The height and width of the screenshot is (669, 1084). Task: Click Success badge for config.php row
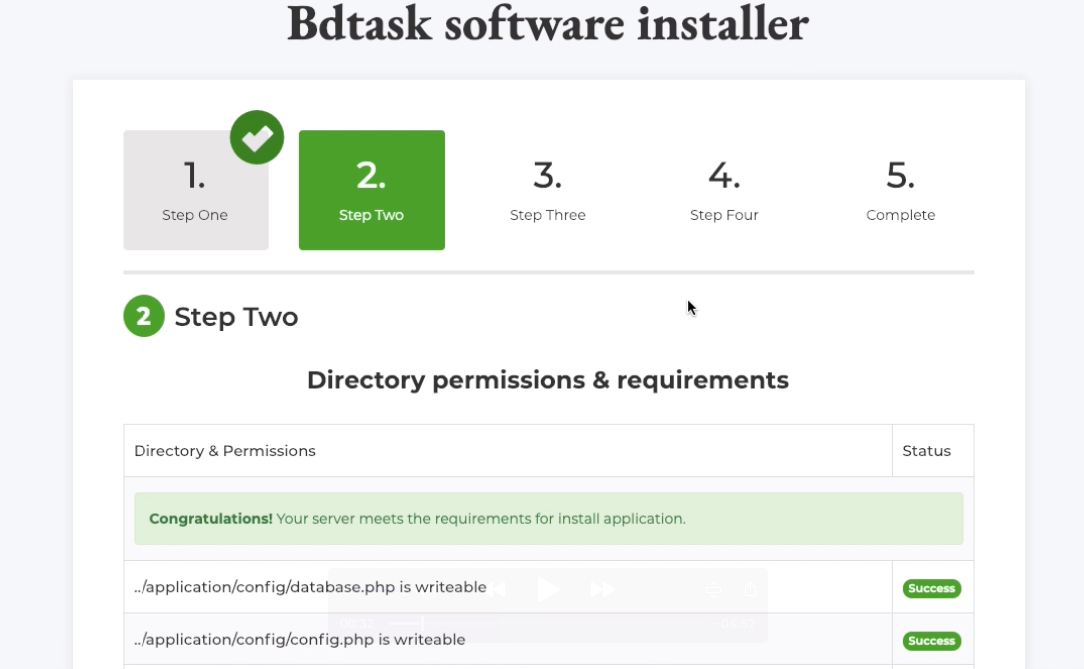point(931,640)
